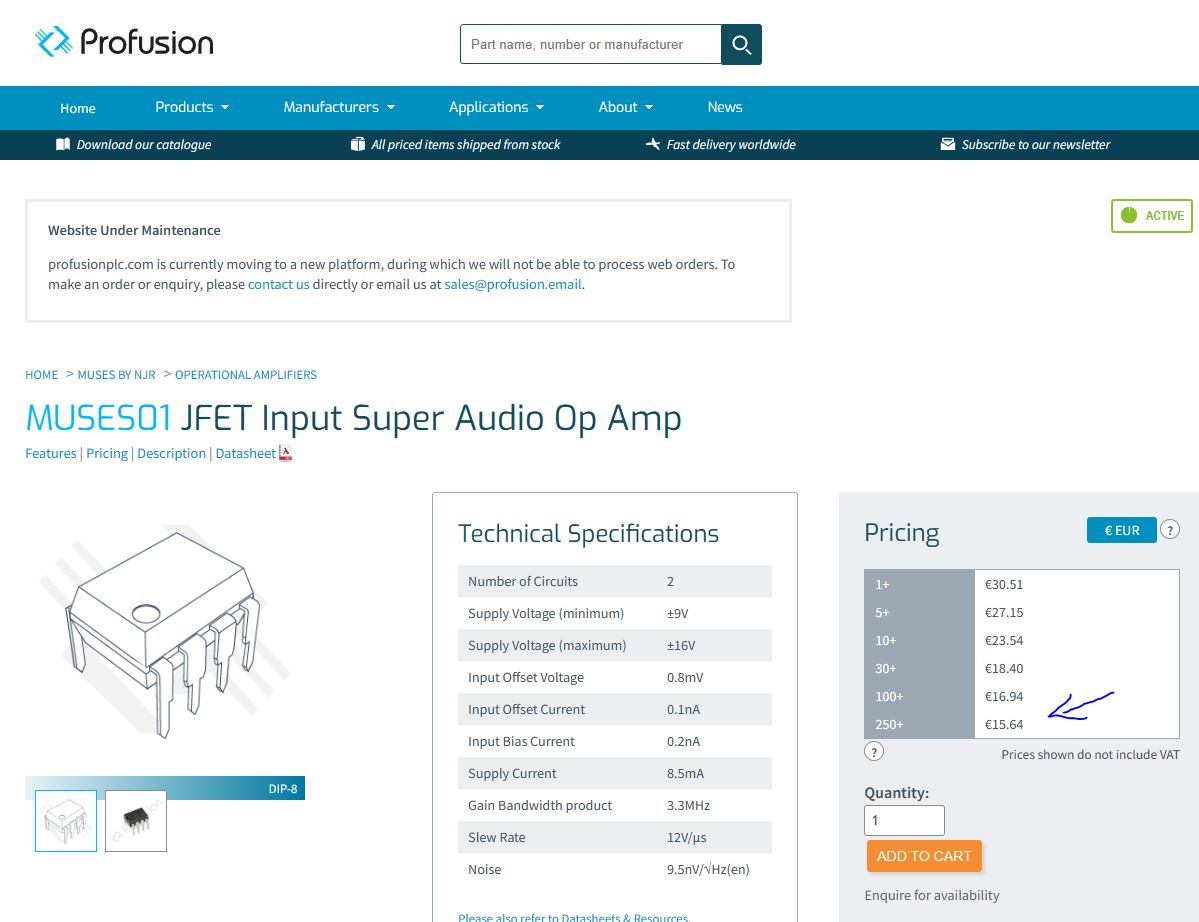Click the €16.94 price for 100+
Image resolution: width=1199 pixels, height=922 pixels.
1003,696
